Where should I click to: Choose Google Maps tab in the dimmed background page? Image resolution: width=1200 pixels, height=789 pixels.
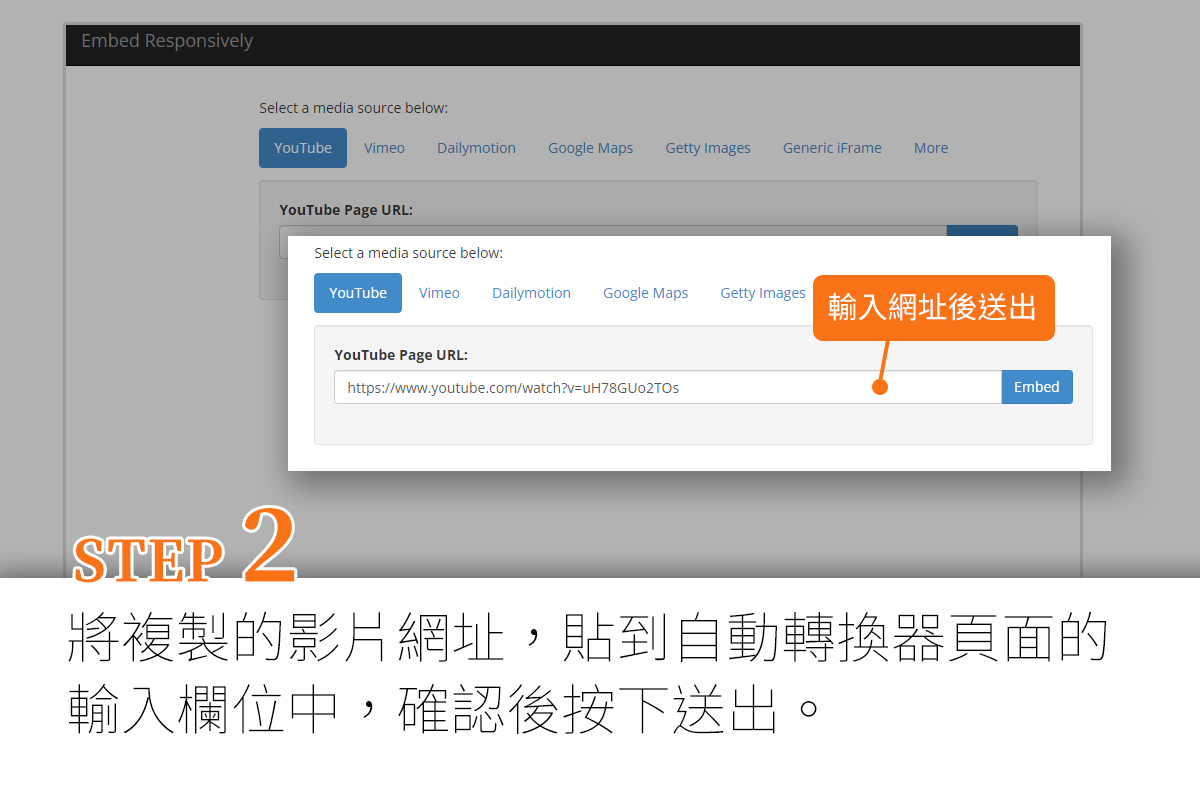click(x=590, y=148)
